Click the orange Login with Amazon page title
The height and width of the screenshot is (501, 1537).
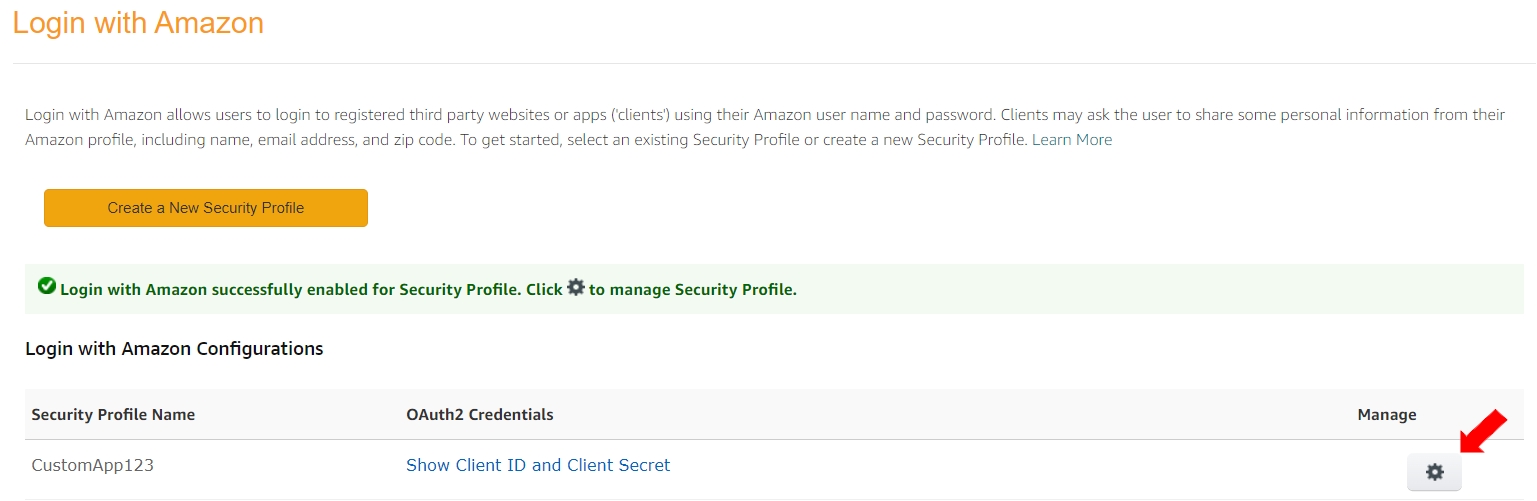[138, 23]
